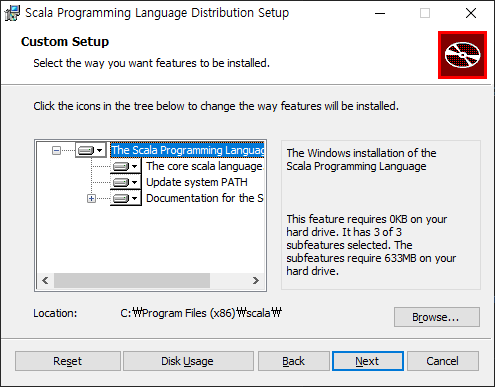
Task: Open install options for core scala language feature
Action: (126, 166)
